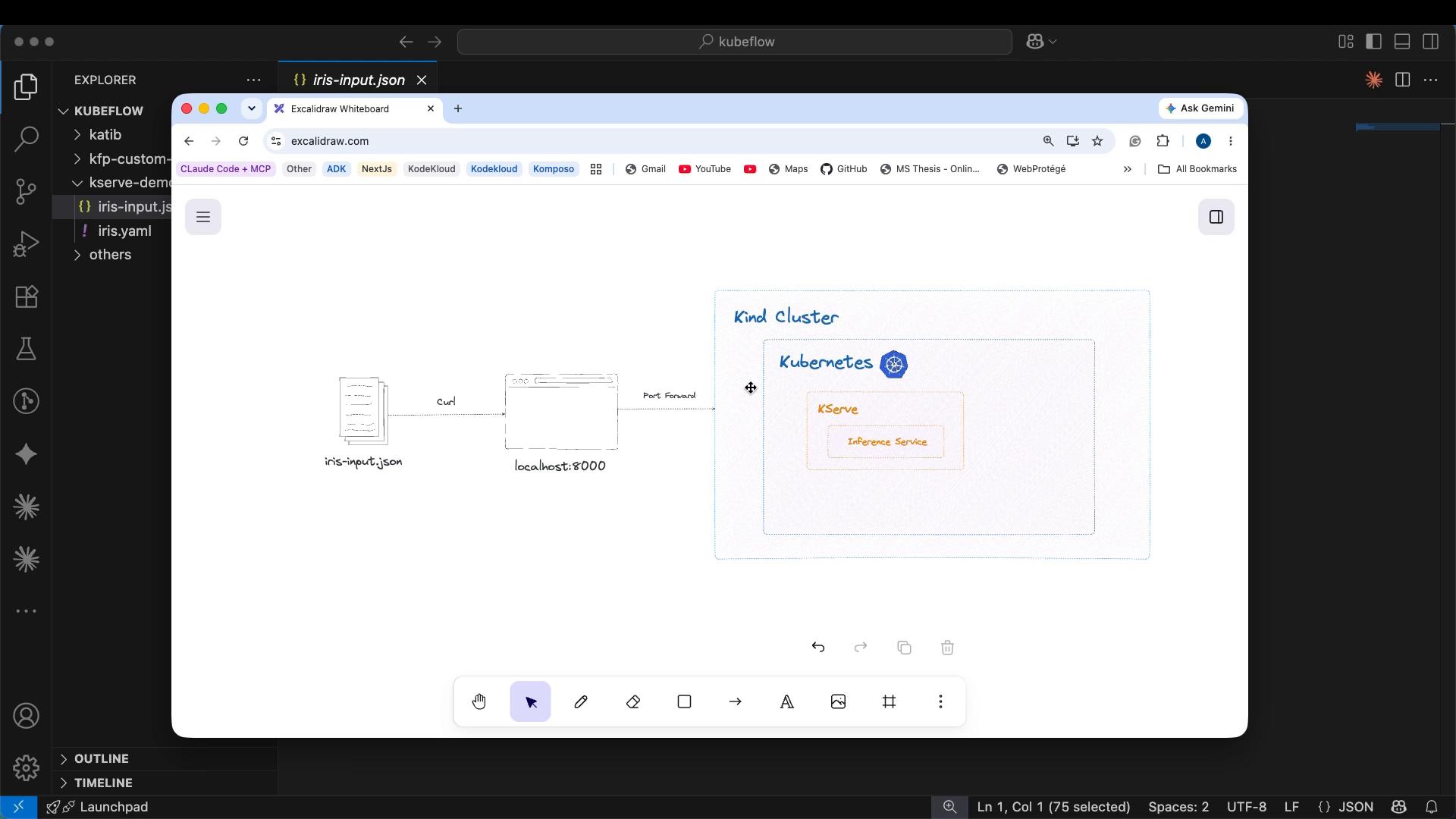Toggle the Excalidraw sidebar panel button

point(1216,217)
